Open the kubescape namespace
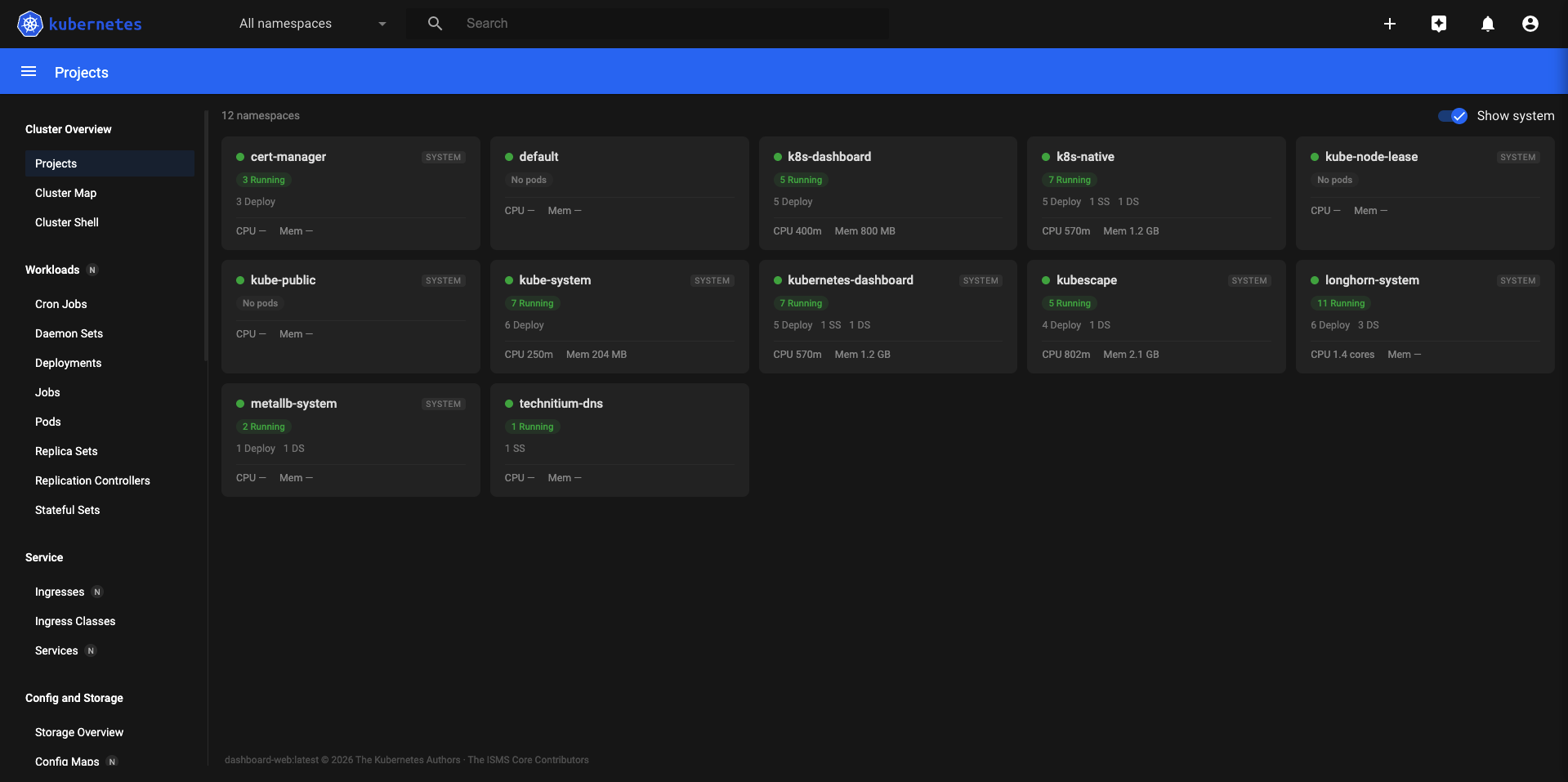 click(x=1156, y=316)
